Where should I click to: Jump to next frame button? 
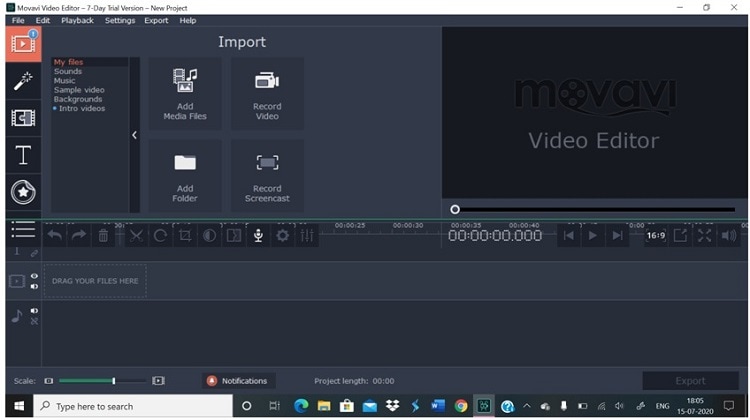click(x=618, y=235)
